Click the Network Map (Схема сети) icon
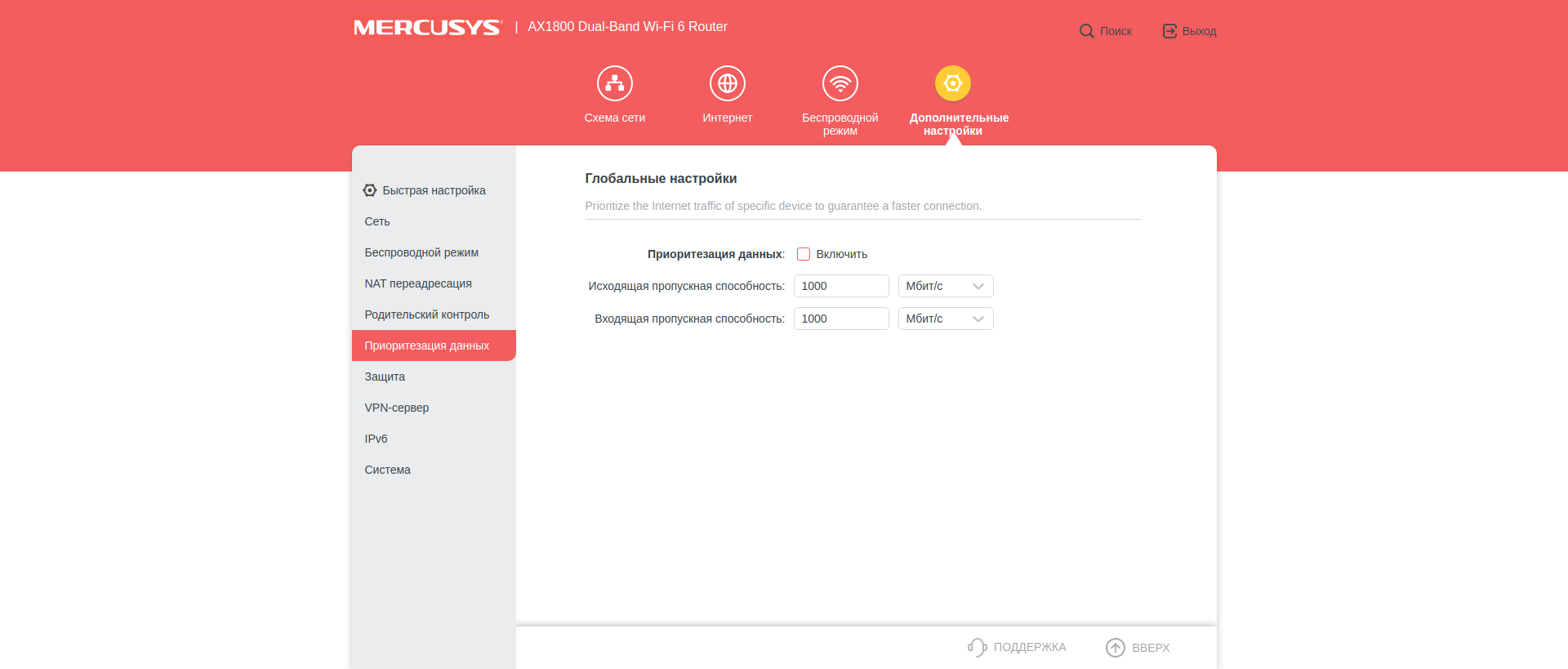Viewport: 1568px width, 669px height. pyautogui.click(x=614, y=83)
